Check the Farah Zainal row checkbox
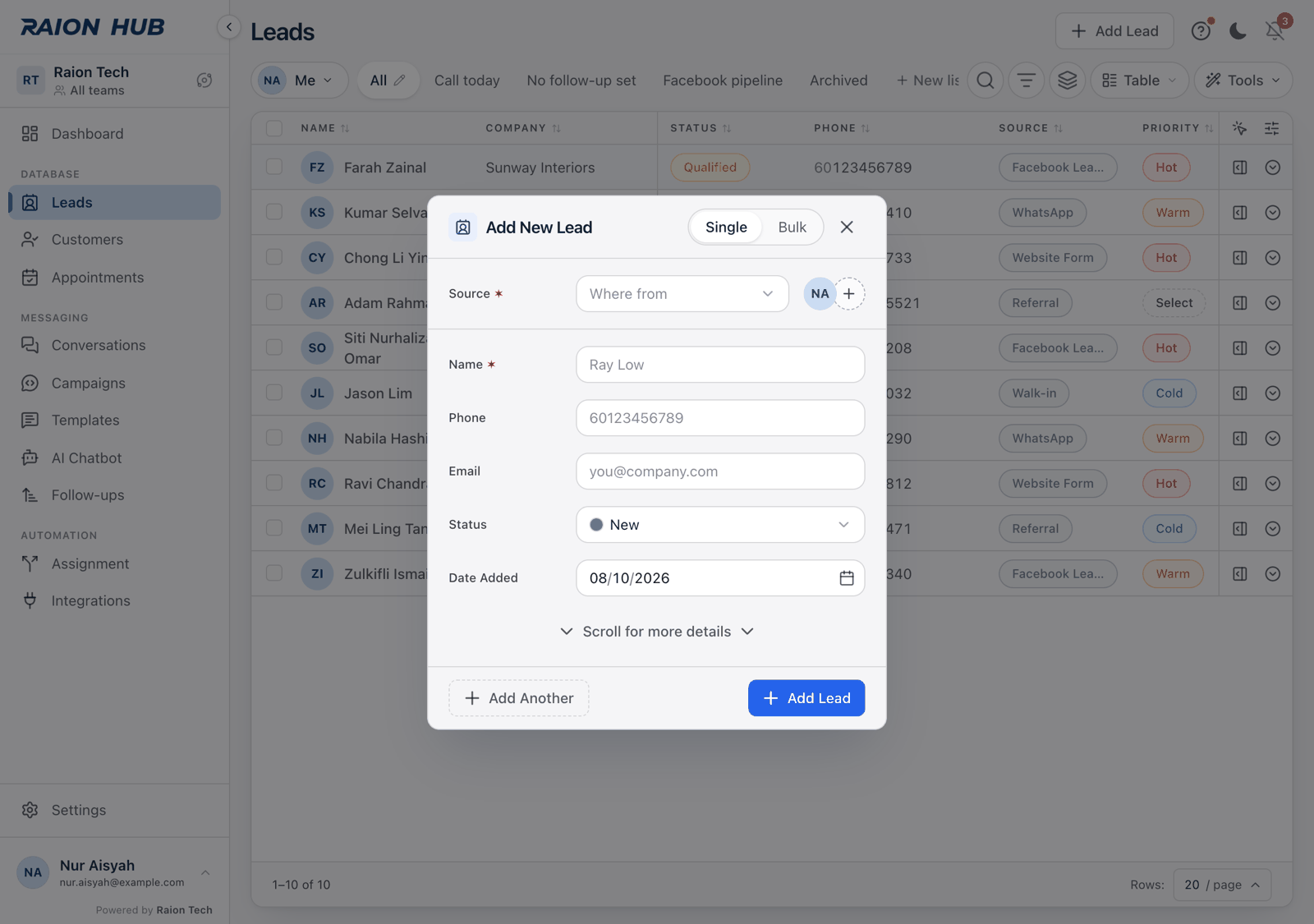The width and height of the screenshot is (1314, 924). pyautogui.click(x=274, y=167)
